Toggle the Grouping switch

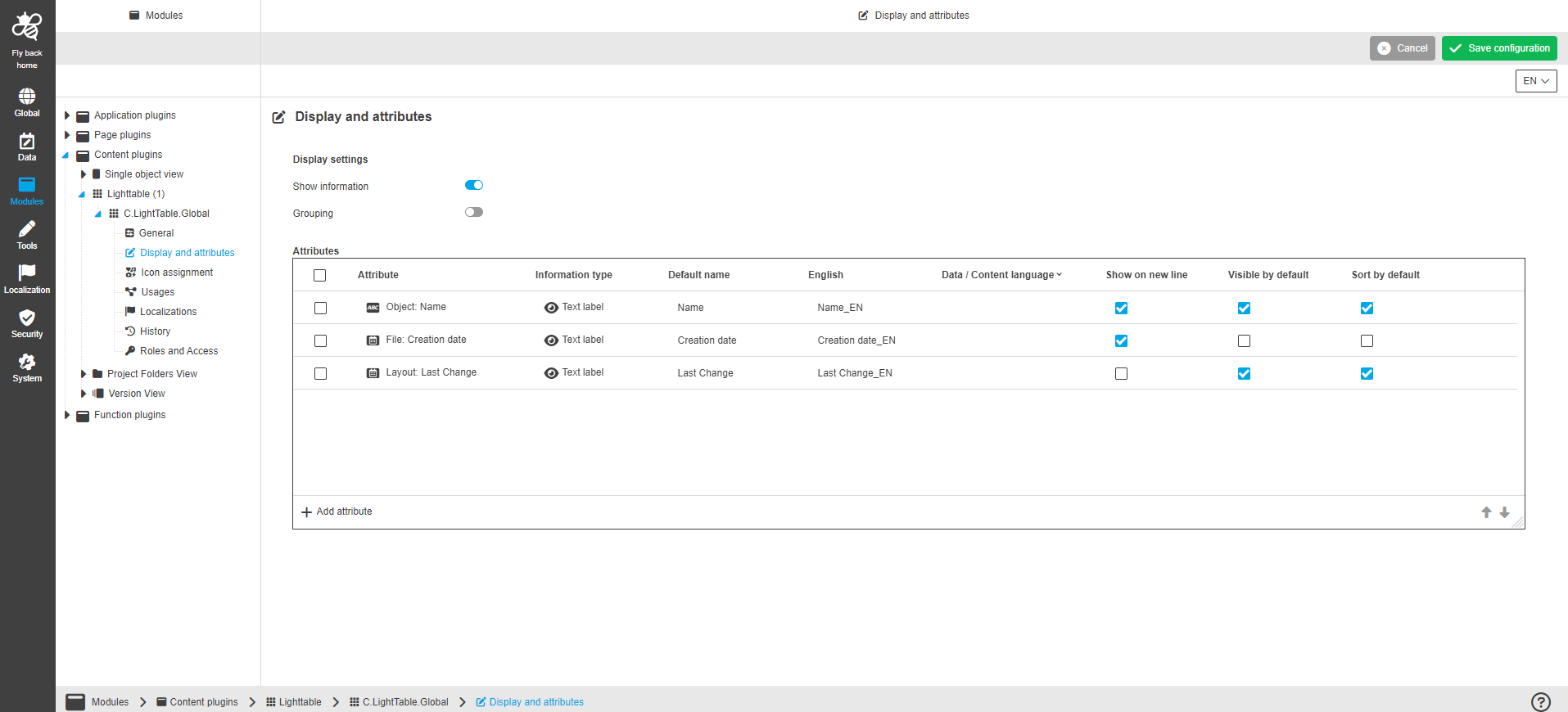pos(474,212)
